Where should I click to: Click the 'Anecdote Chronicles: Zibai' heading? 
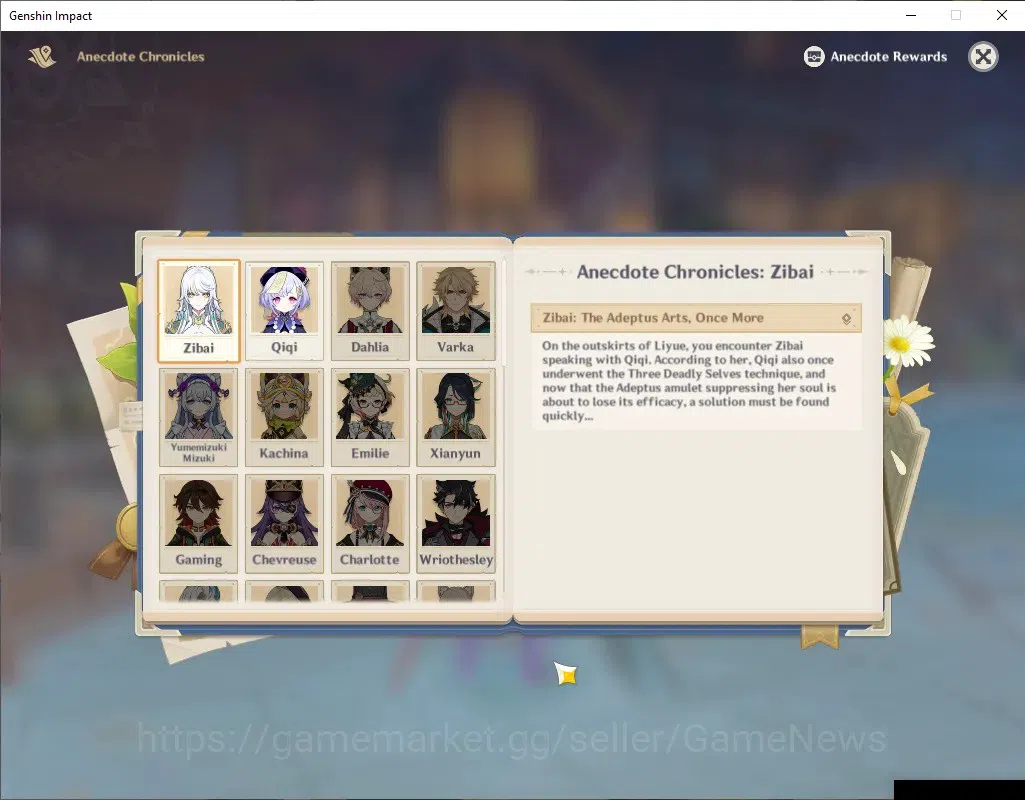click(x=696, y=272)
